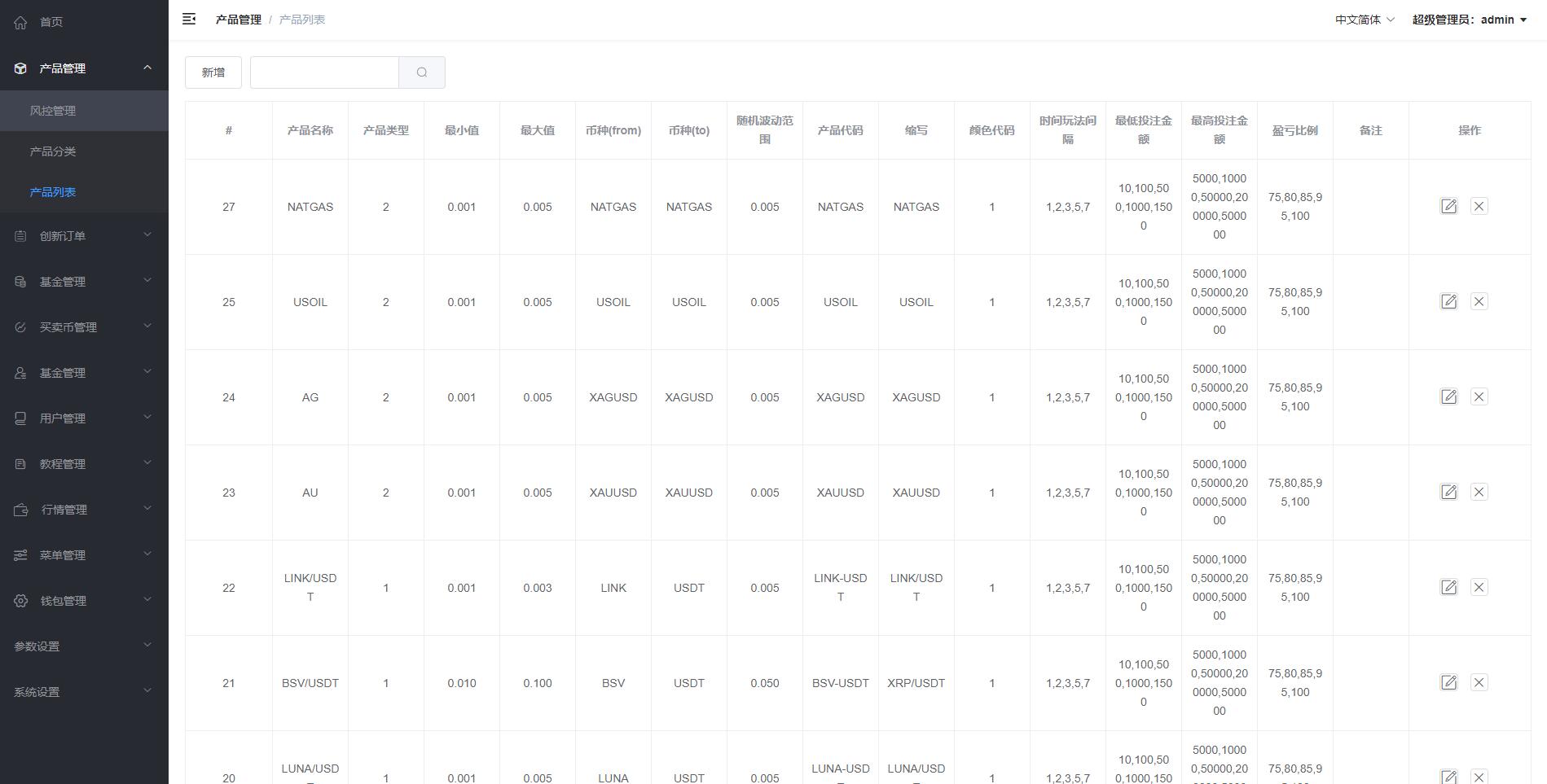Click the edit icon for NATGAS row
The width and height of the screenshot is (1547, 784).
tap(1448, 207)
